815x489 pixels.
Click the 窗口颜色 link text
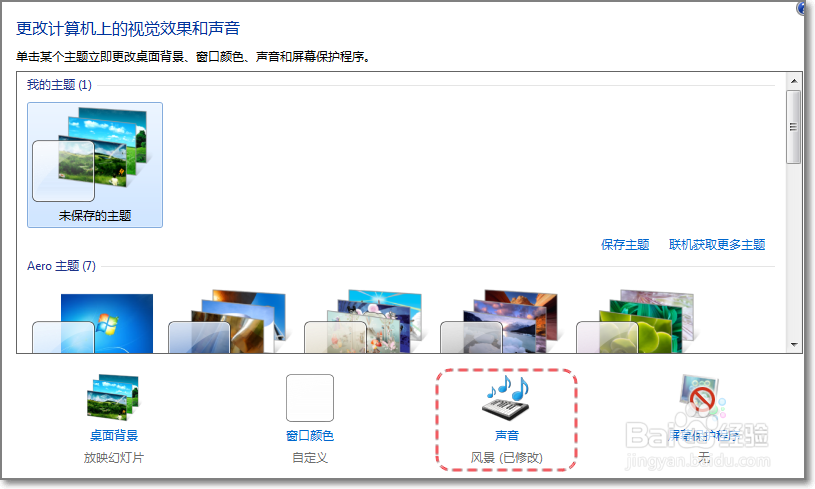[x=310, y=435]
